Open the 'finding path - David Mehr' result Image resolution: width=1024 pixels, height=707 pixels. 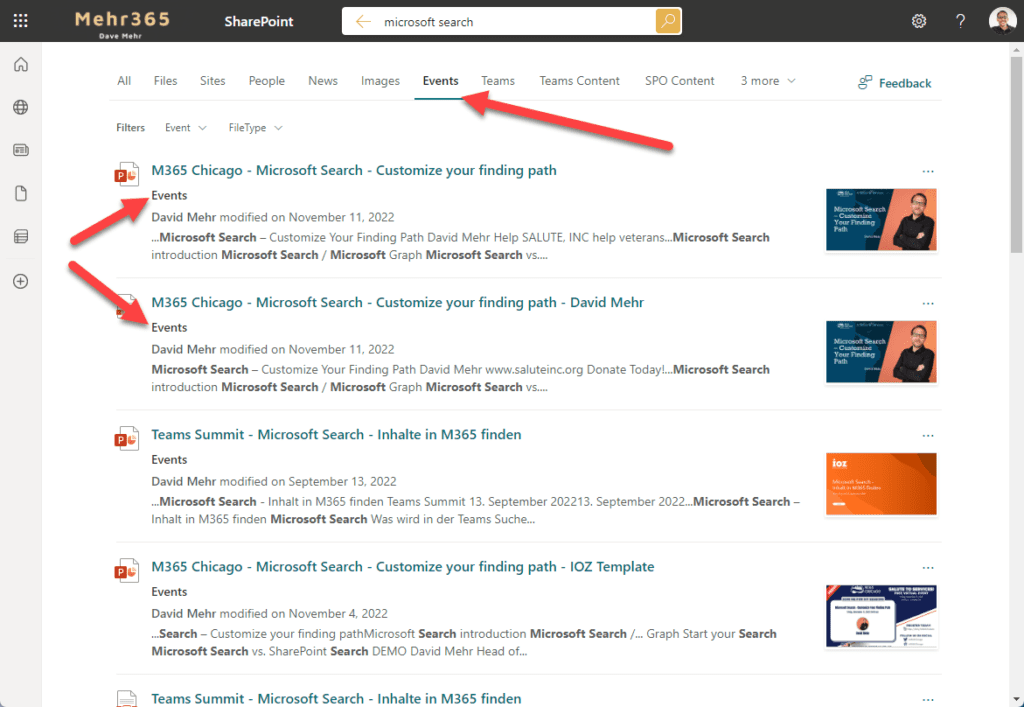click(x=398, y=302)
